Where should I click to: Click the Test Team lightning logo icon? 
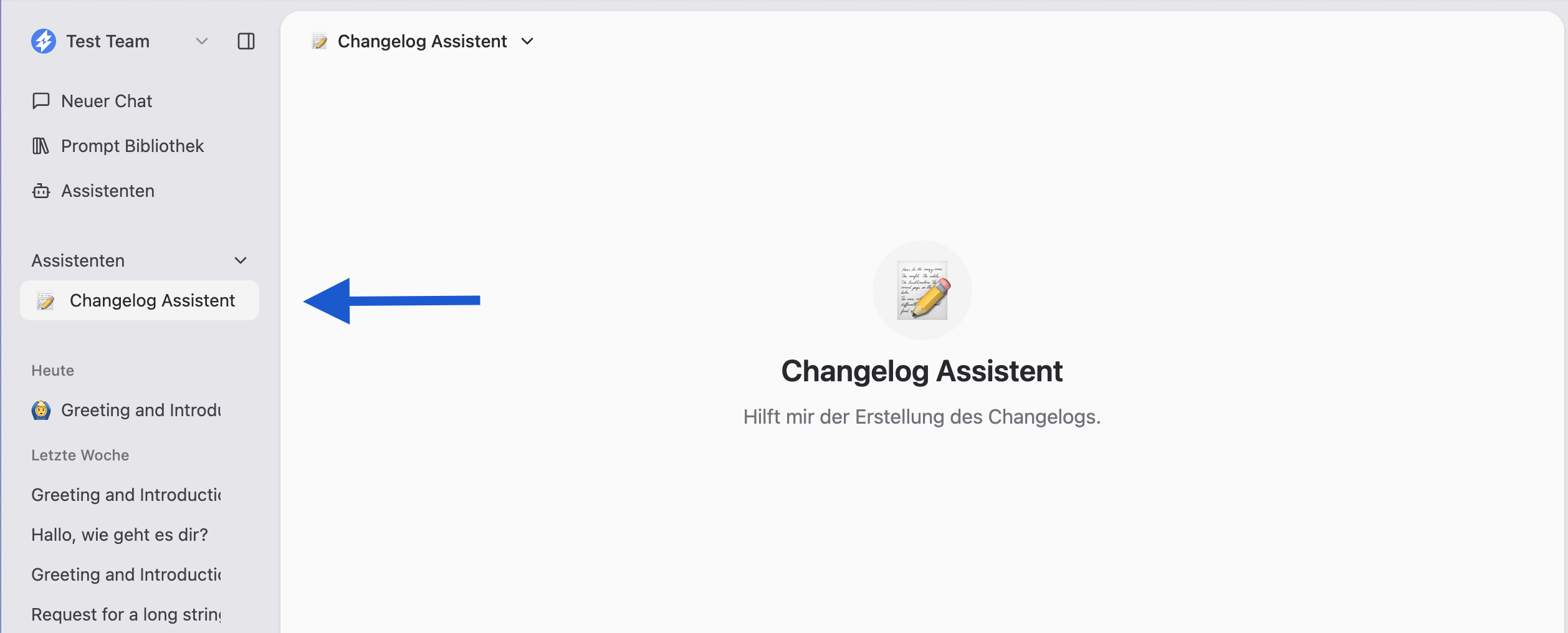(44, 41)
